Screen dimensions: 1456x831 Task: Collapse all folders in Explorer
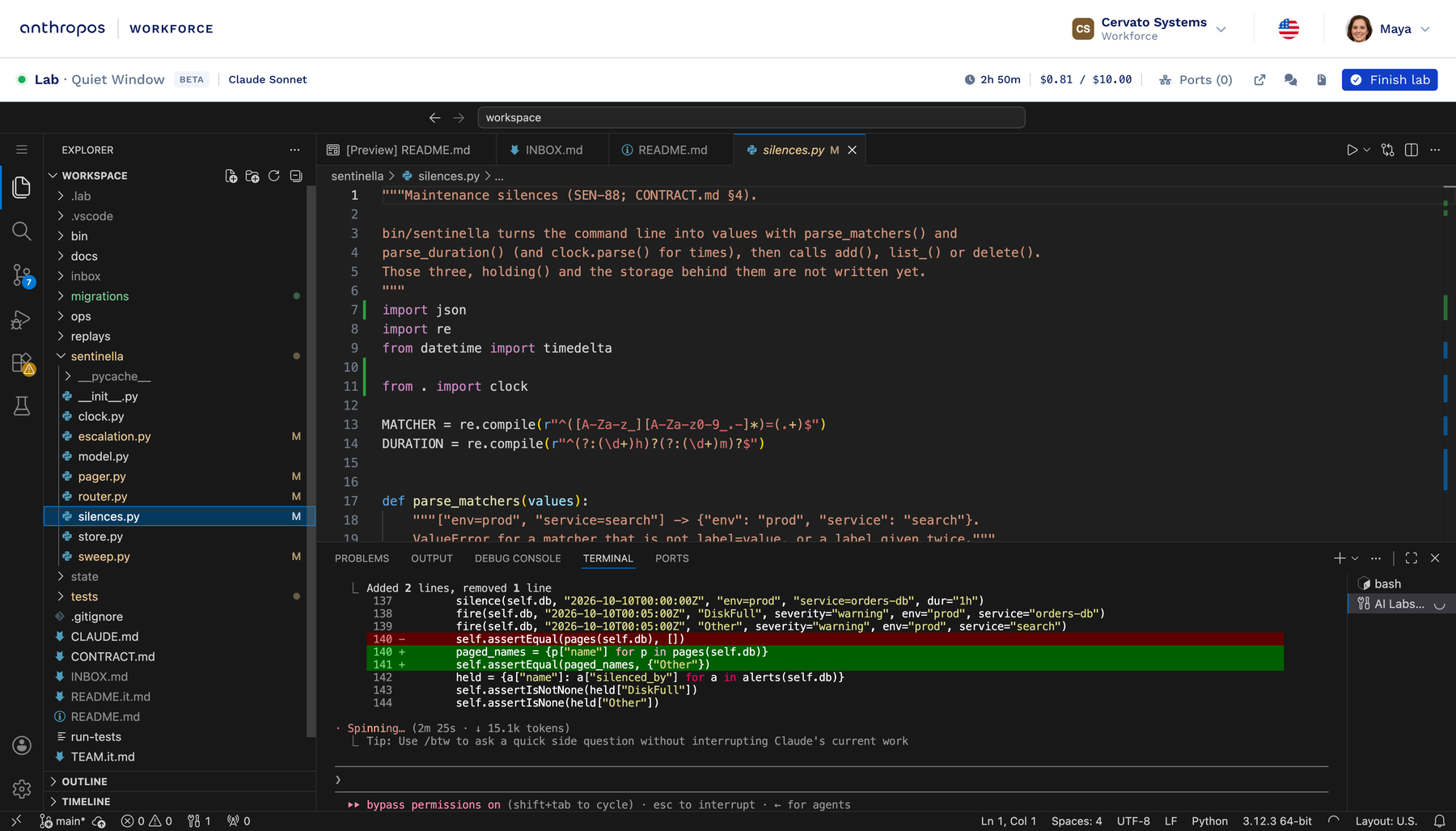[x=296, y=176]
